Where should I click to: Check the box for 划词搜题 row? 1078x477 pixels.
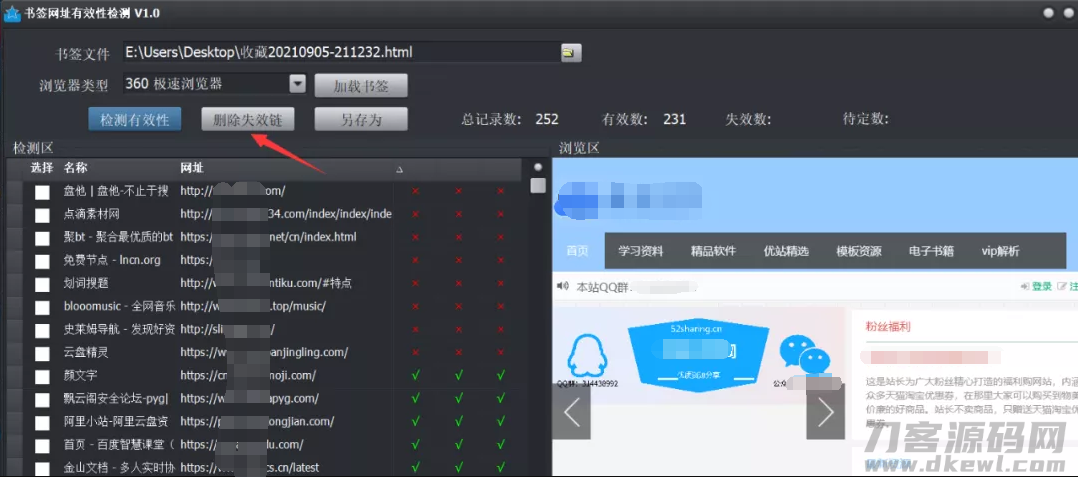tap(43, 284)
